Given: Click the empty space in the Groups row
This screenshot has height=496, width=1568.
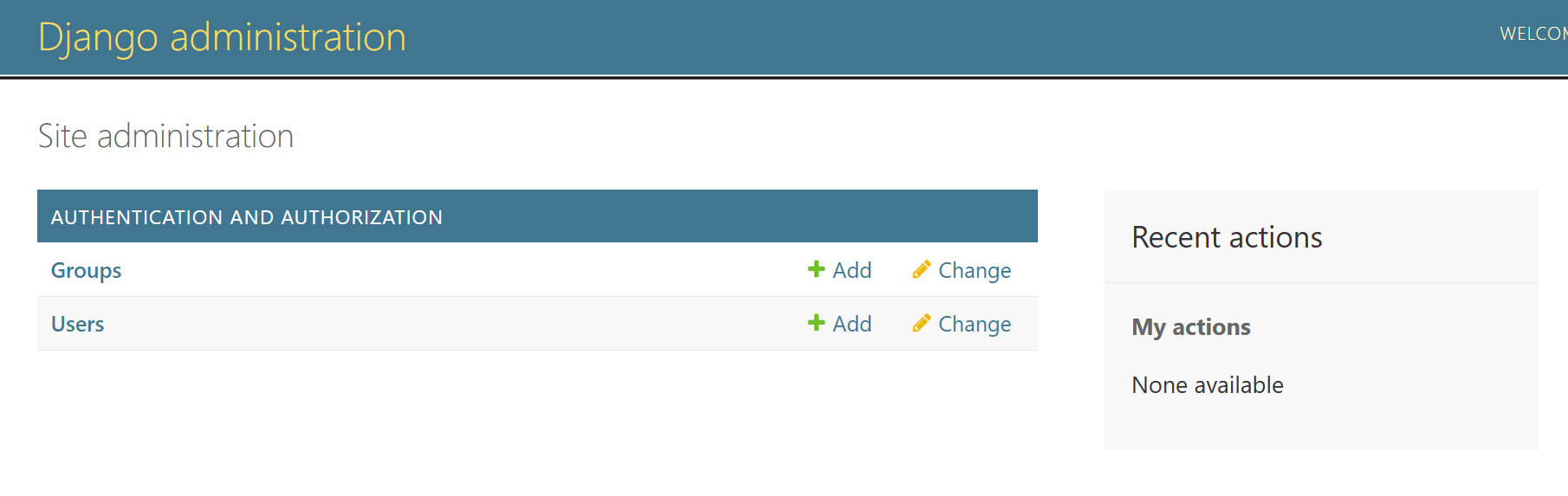Looking at the screenshot, I should tap(459, 270).
